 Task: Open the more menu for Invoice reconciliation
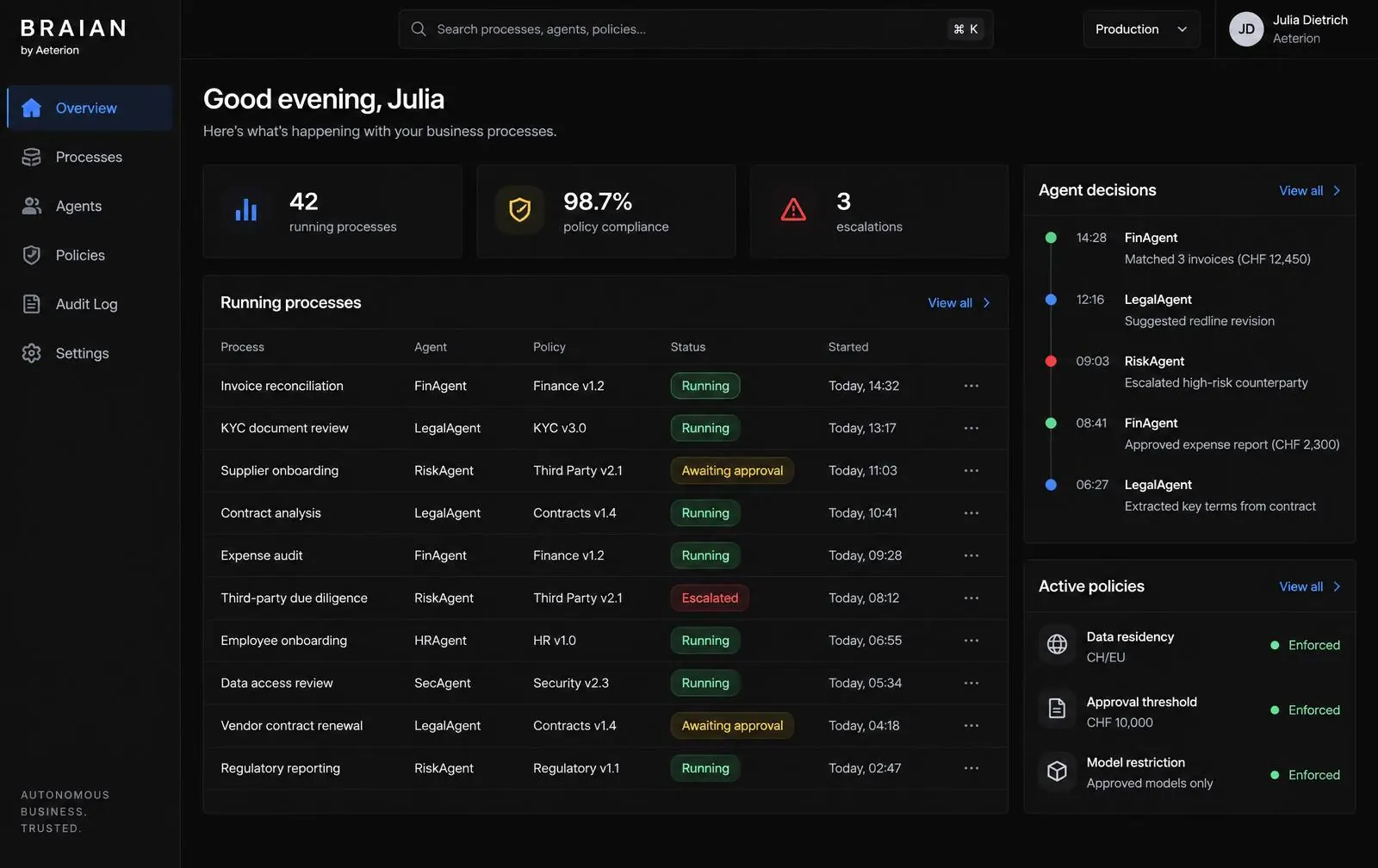(x=971, y=386)
